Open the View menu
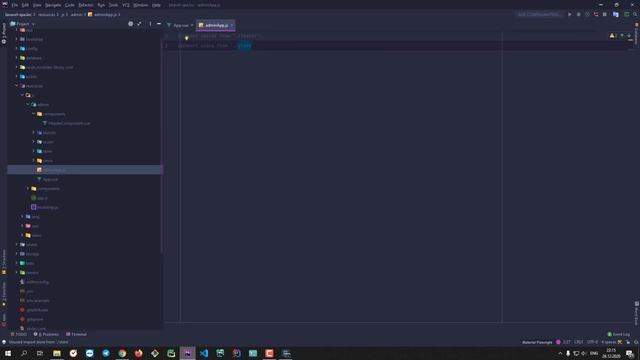The width and height of the screenshot is (640, 360). [x=37, y=5]
